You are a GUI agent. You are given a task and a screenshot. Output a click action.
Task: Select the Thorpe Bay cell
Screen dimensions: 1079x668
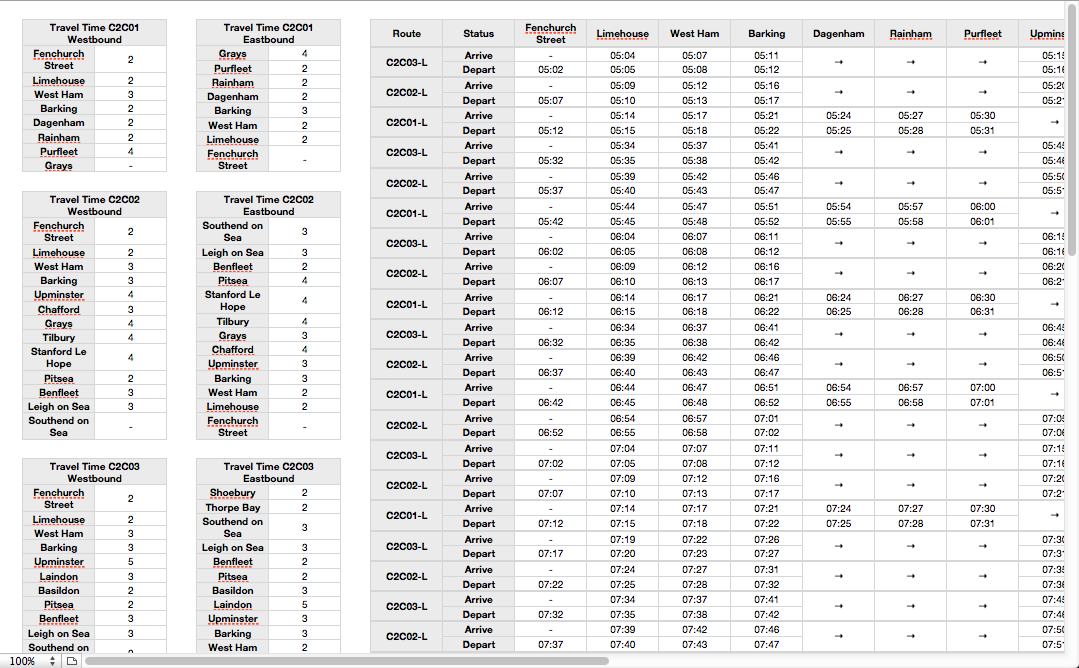click(233, 508)
